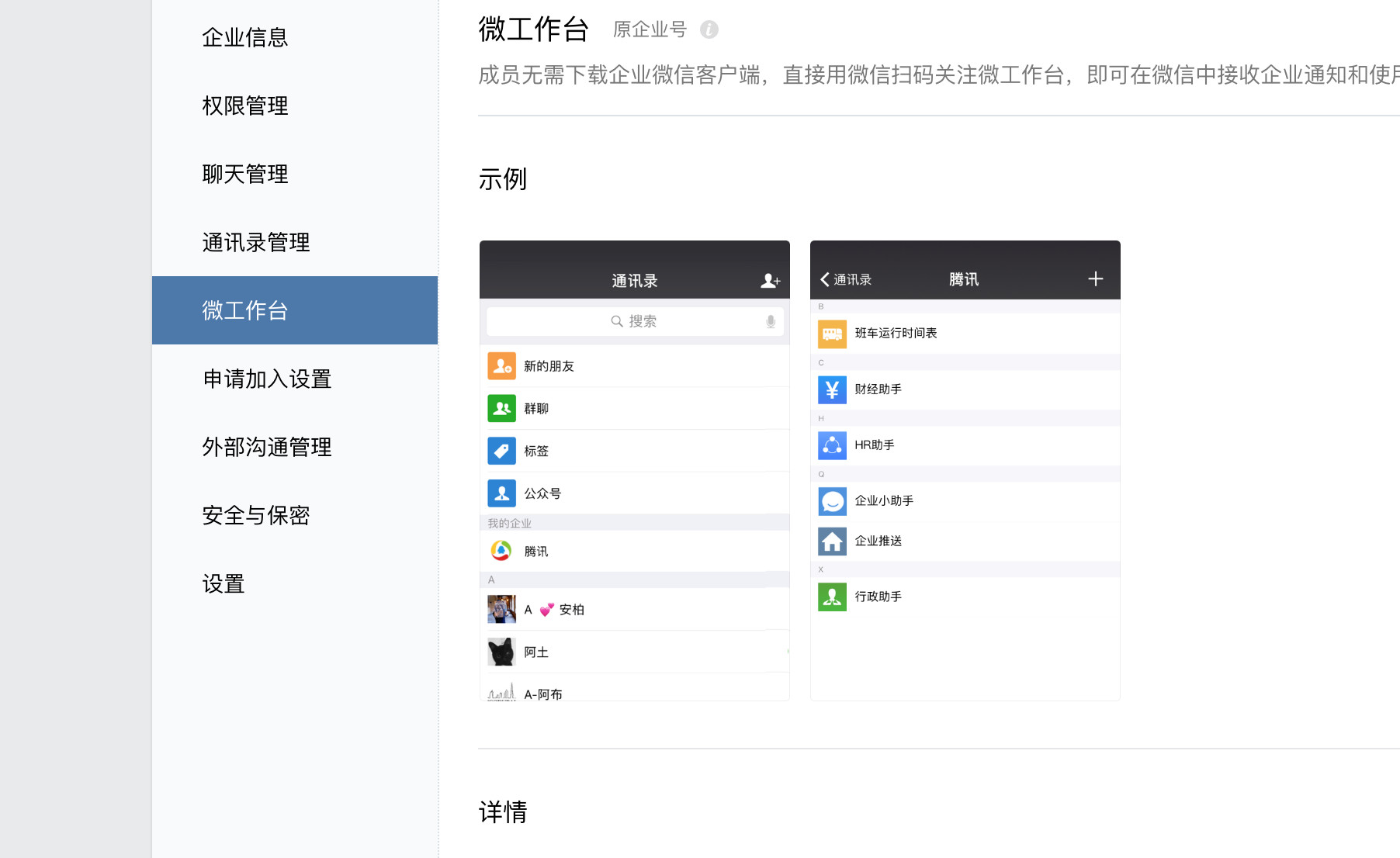The height and width of the screenshot is (858, 1400).
Task: Click the 行政助手 label
Action: click(878, 597)
